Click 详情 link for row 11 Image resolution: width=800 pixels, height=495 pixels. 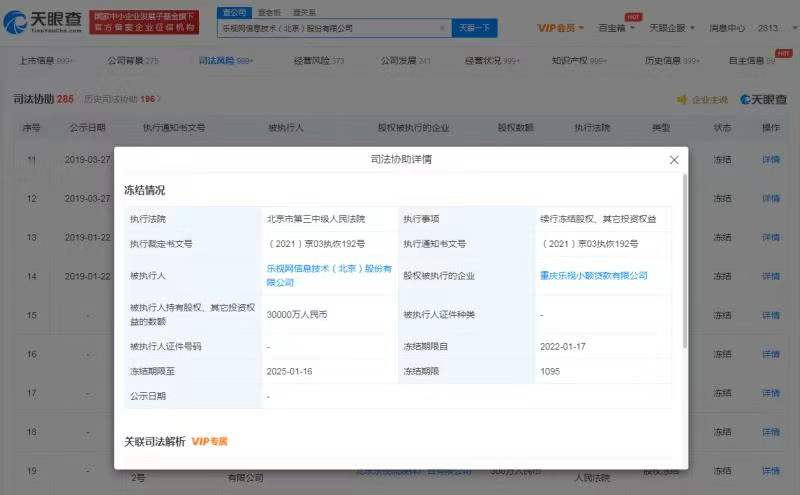[770, 160]
